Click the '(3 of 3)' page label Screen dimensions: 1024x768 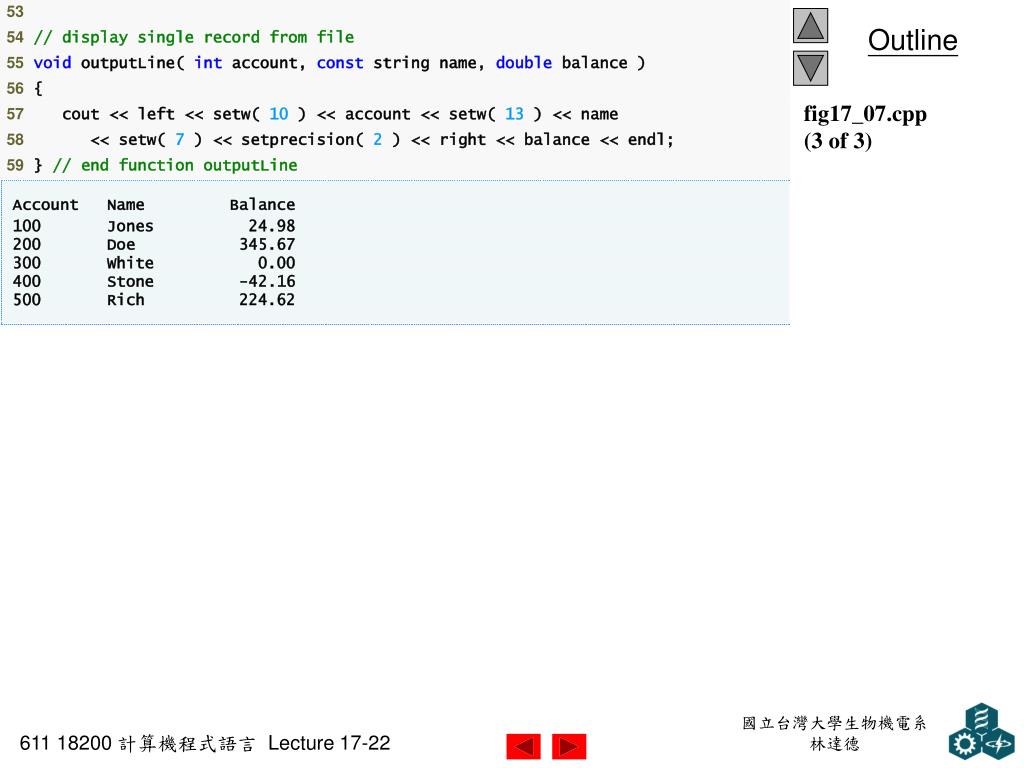pos(837,140)
